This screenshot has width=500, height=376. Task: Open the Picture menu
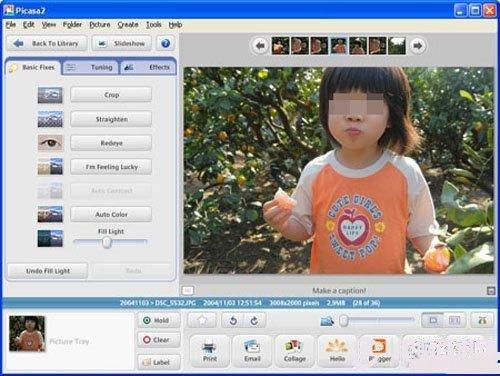click(100, 25)
